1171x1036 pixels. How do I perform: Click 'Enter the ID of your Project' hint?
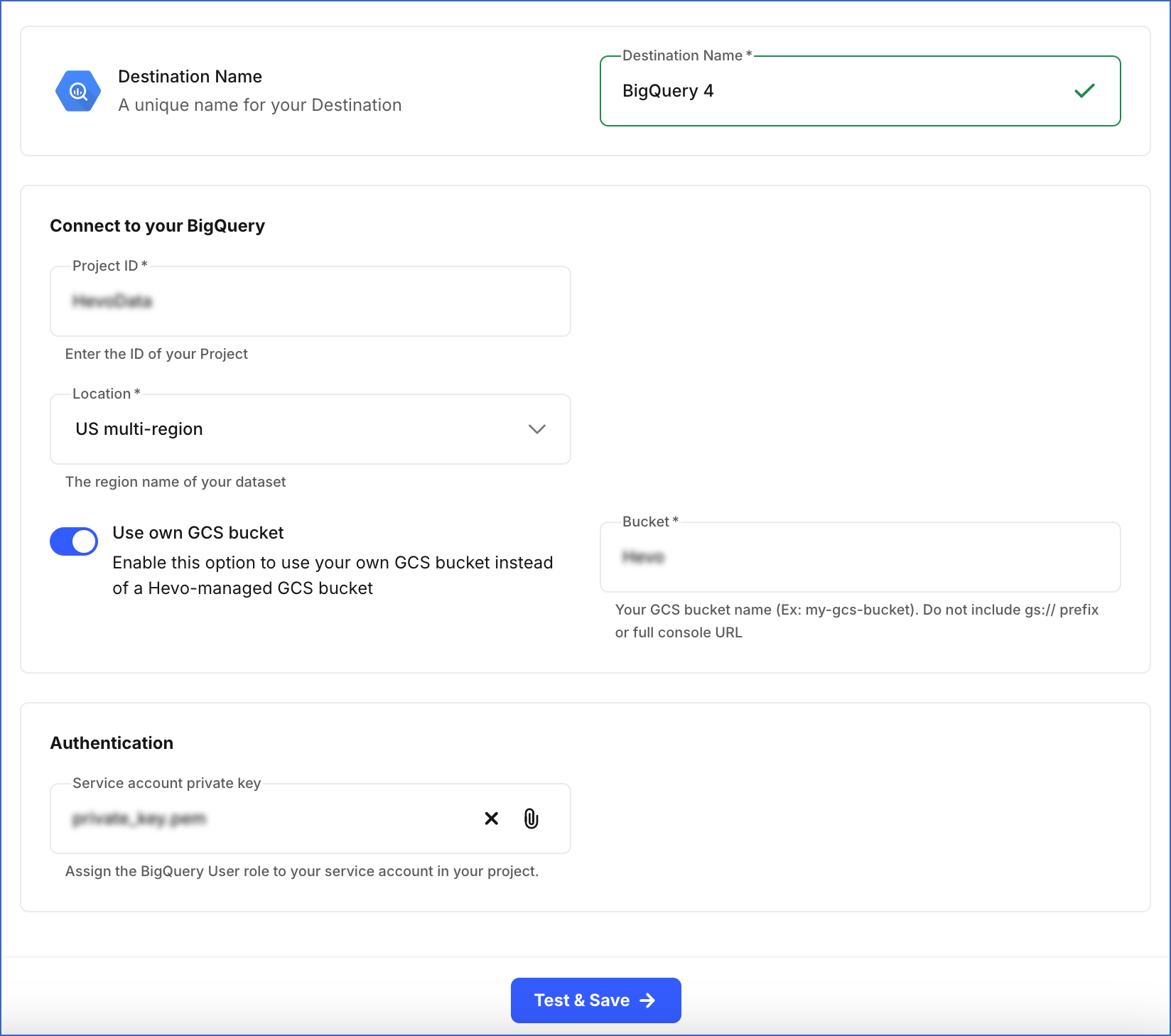156,354
